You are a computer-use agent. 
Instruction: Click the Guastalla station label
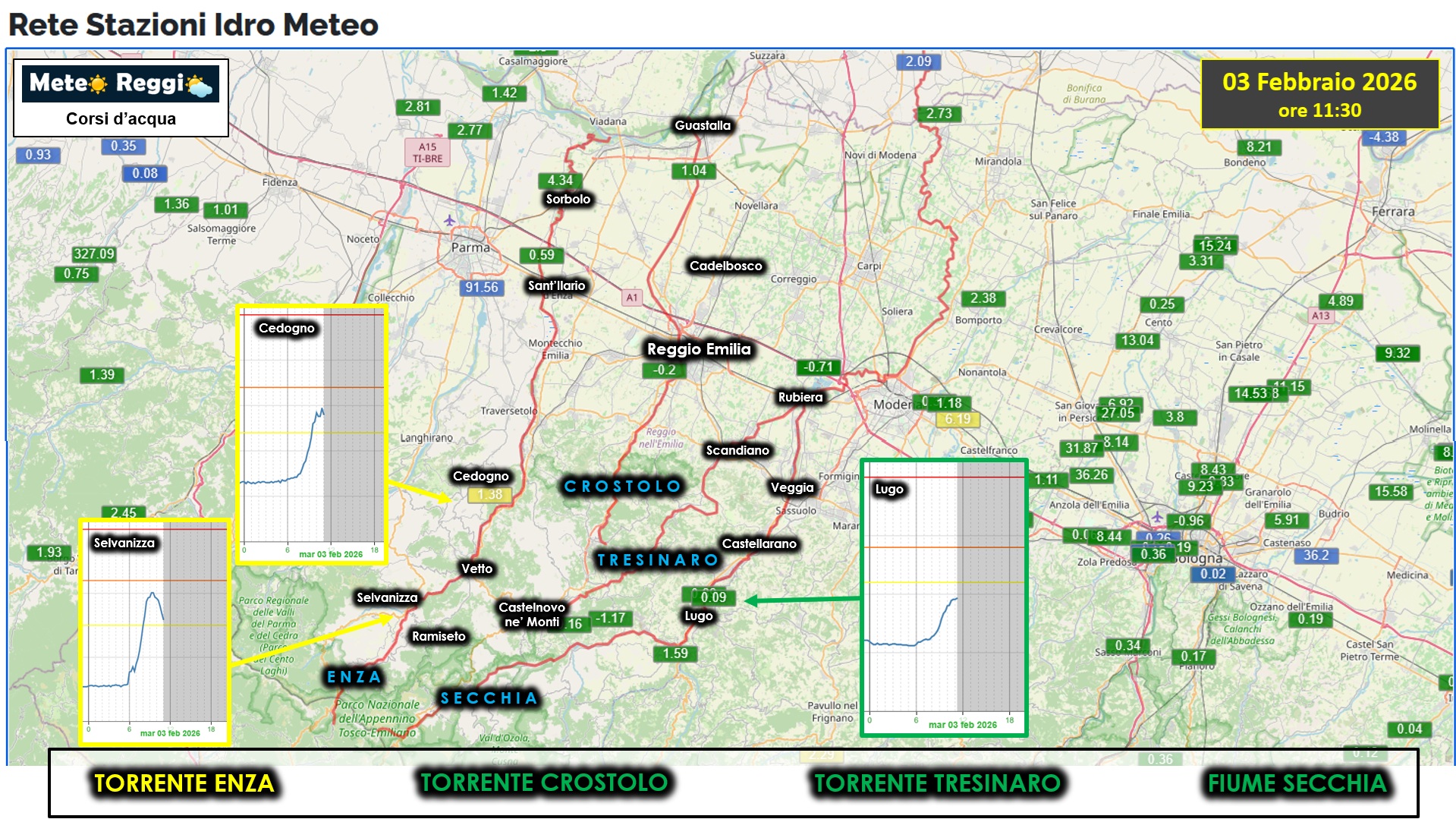(703, 125)
